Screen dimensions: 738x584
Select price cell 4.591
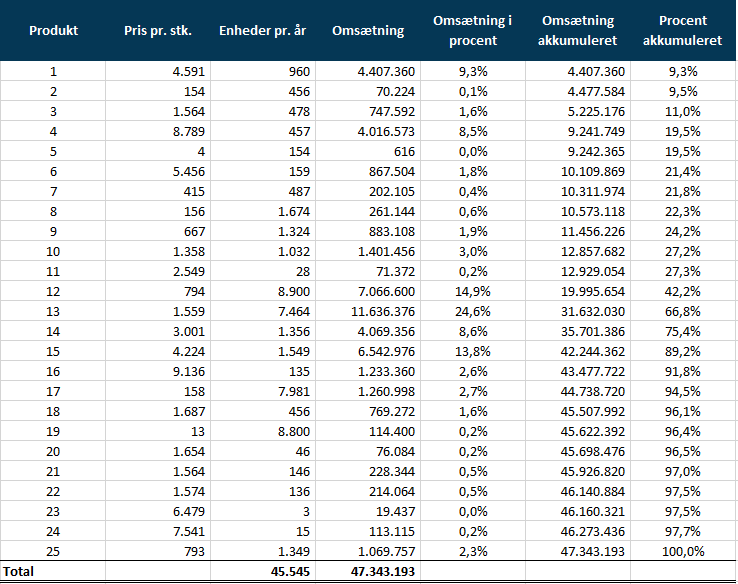click(189, 72)
